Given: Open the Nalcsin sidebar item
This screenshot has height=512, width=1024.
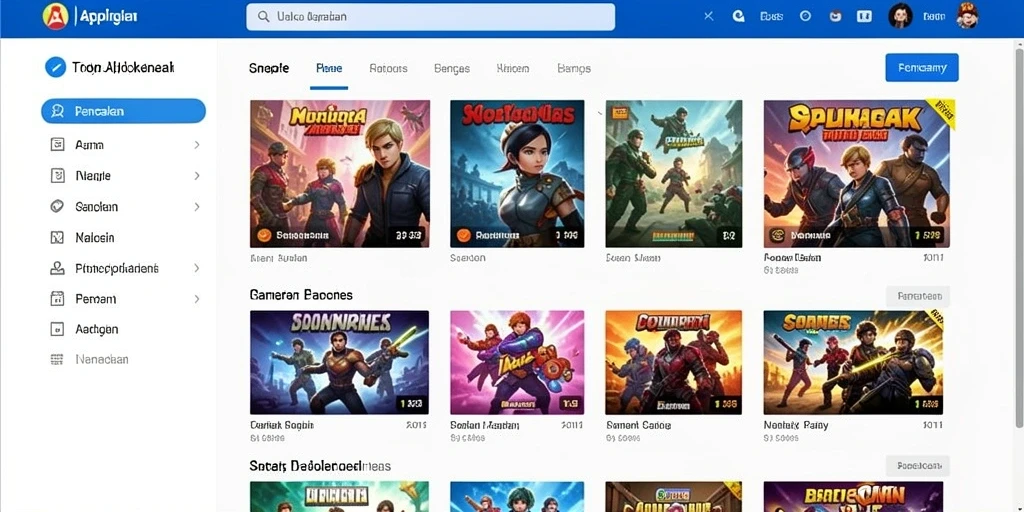Looking at the screenshot, I should (95, 238).
